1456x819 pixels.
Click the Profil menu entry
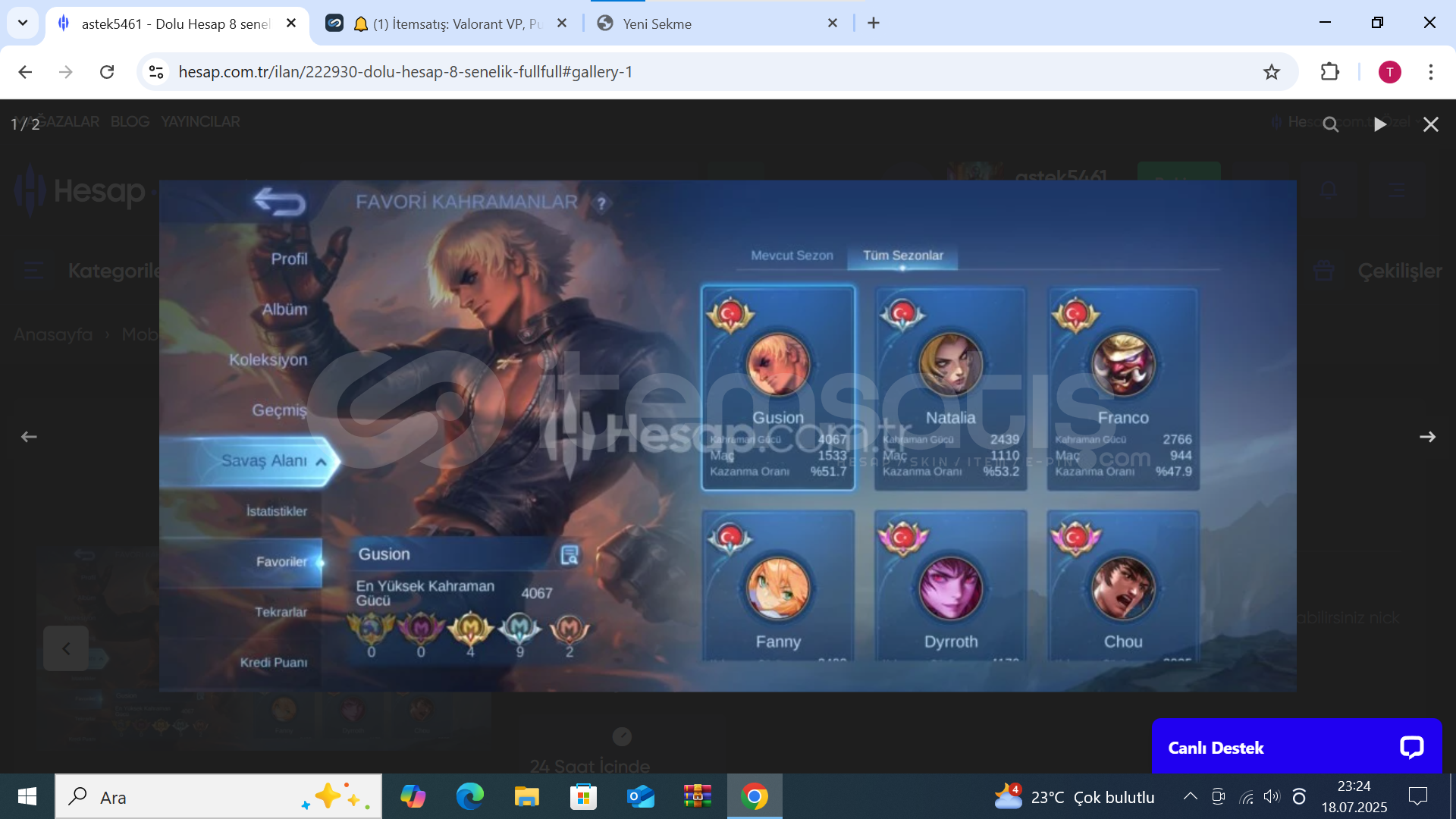(x=289, y=259)
